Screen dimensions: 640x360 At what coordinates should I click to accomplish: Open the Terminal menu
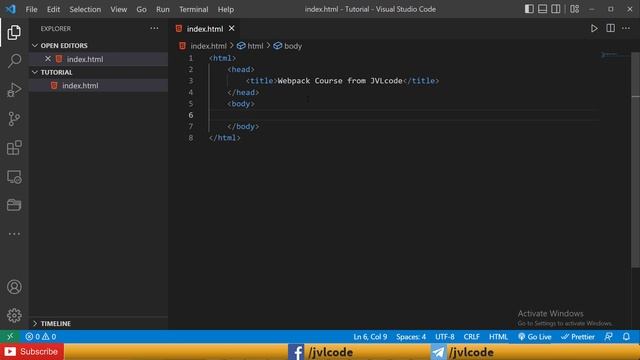[193, 9]
